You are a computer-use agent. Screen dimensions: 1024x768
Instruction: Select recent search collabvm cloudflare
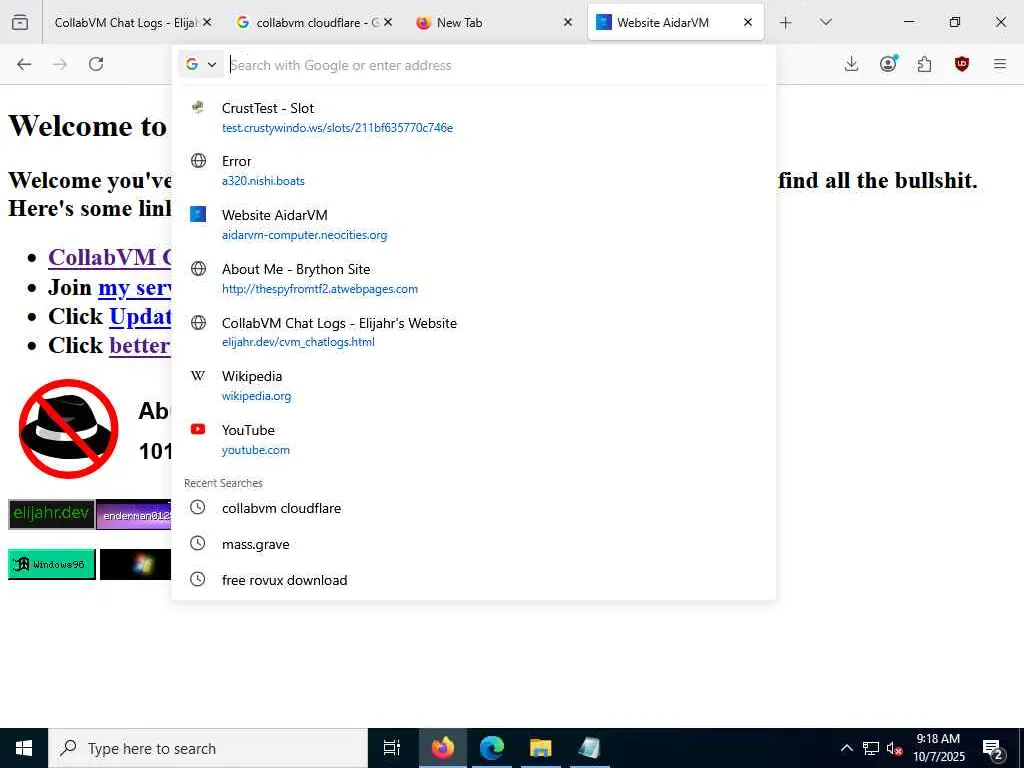(473, 508)
